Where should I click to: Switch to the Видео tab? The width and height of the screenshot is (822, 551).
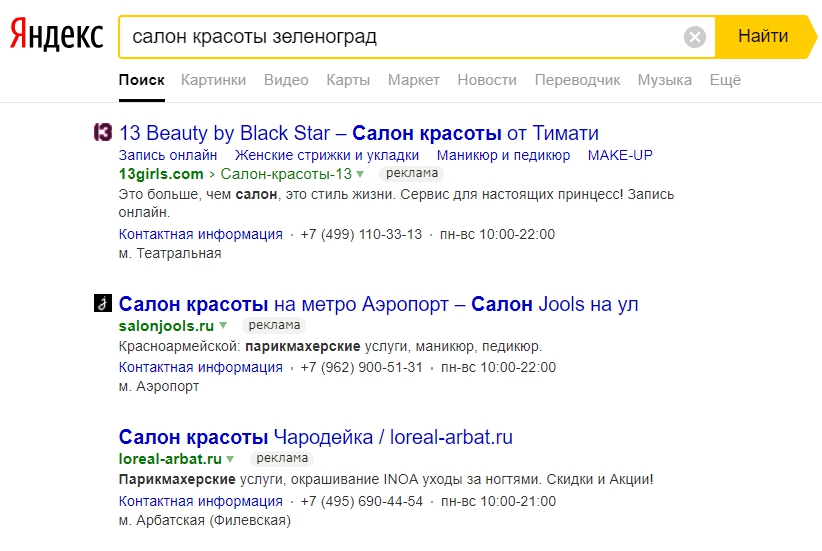tap(286, 80)
